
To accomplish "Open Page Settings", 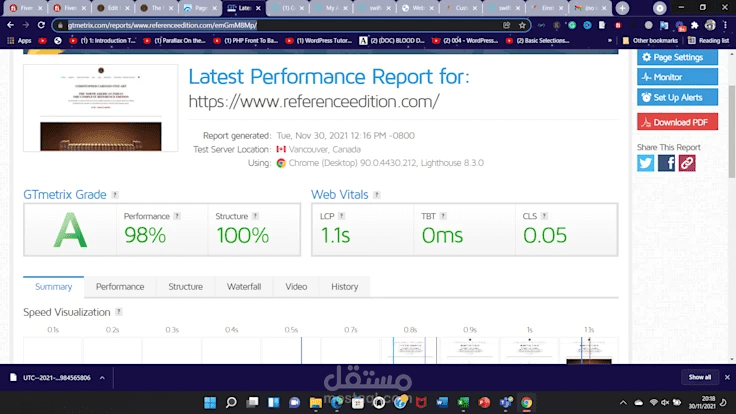I will (x=677, y=57).
